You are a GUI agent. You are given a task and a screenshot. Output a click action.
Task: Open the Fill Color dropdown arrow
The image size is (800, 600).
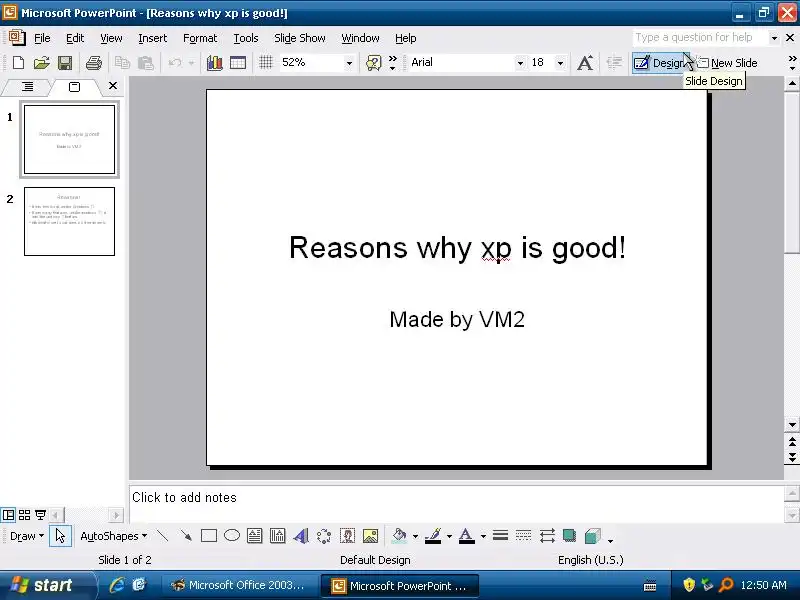coord(415,536)
